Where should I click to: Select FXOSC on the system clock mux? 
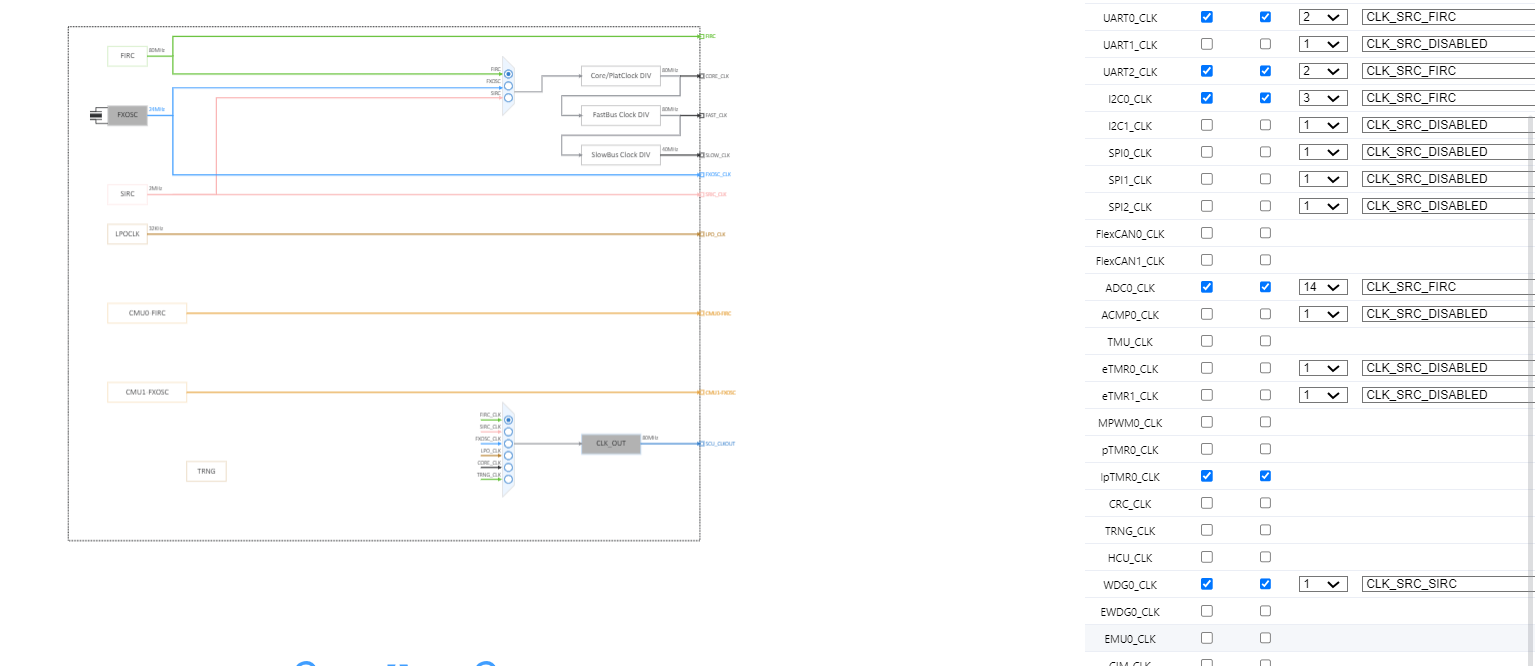click(508, 86)
